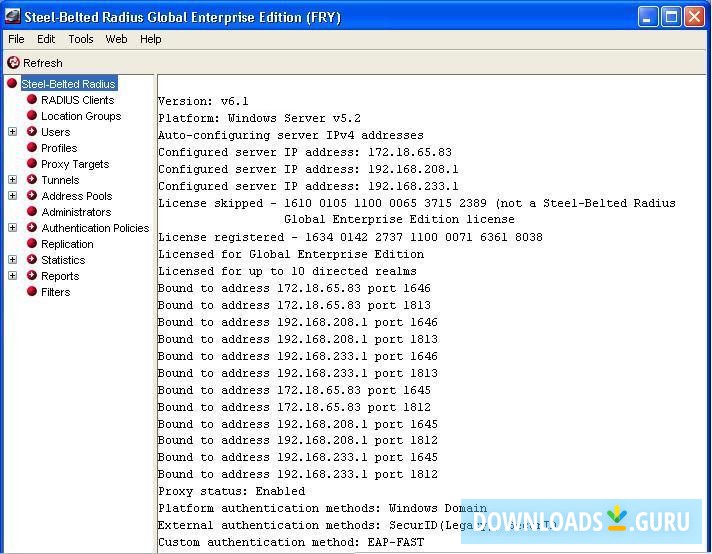Select the Steel-Belted Radius root item

coord(69,84)
